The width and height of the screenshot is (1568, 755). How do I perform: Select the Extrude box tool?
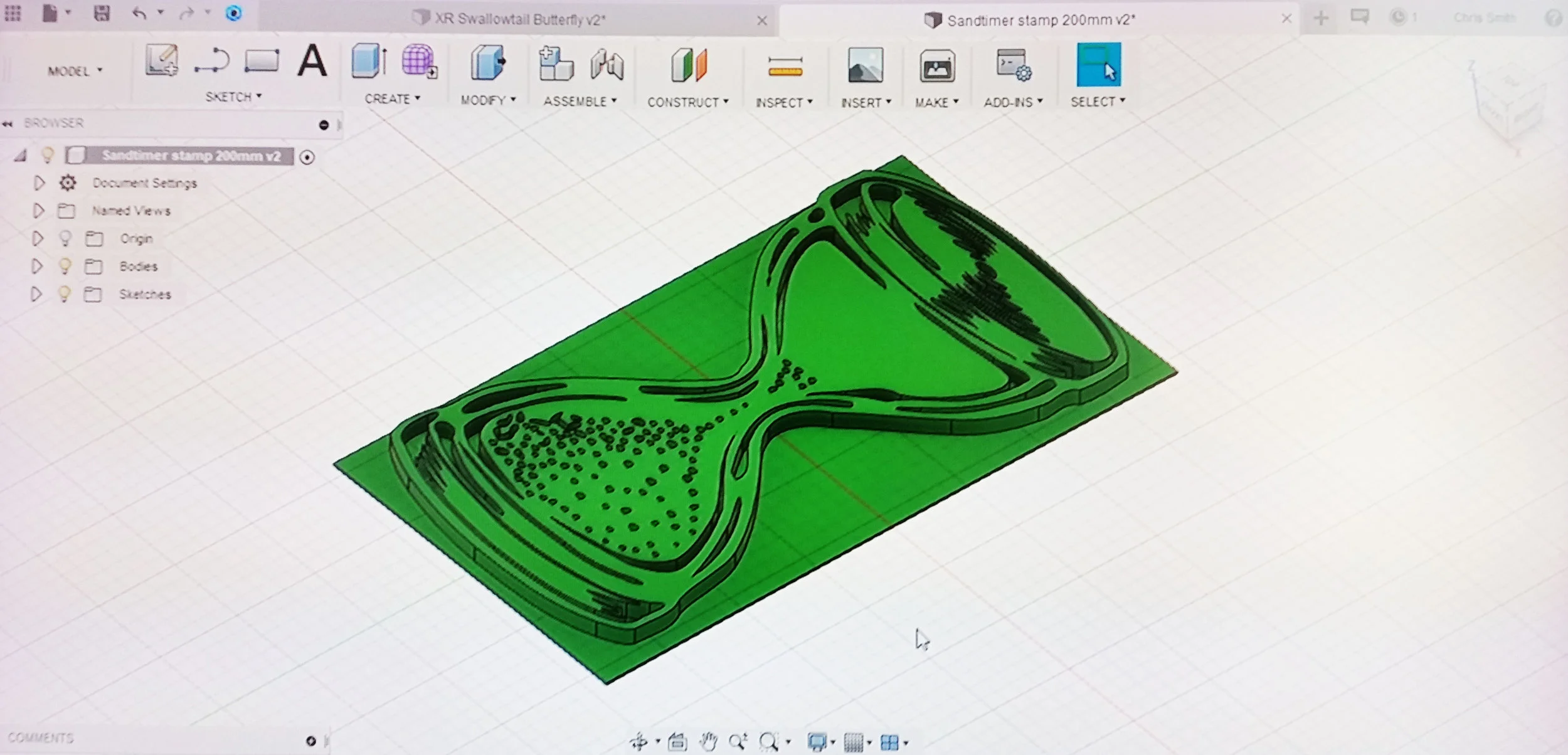click(x=369, y=61)
